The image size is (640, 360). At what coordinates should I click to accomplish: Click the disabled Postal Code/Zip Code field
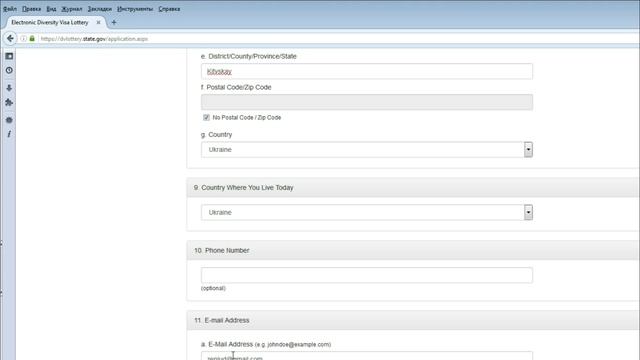pyautogui.click(x=367, y=102)
